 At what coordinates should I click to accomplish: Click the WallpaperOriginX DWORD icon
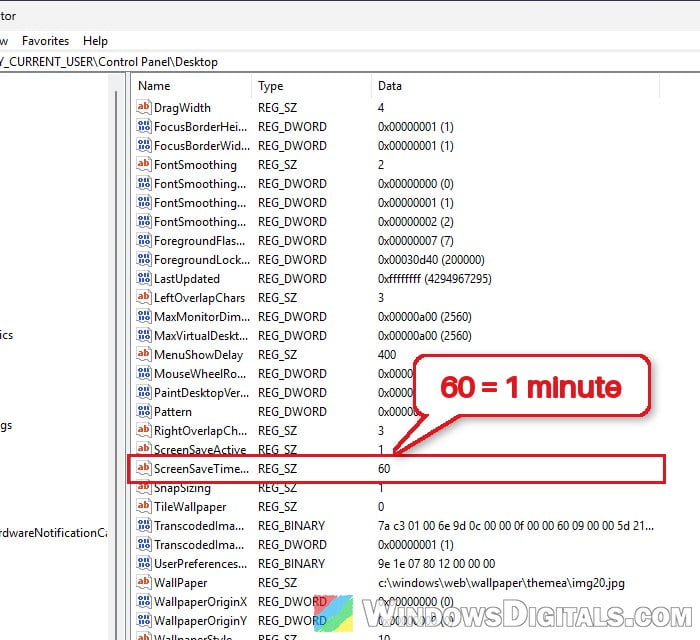pos(143,601)
